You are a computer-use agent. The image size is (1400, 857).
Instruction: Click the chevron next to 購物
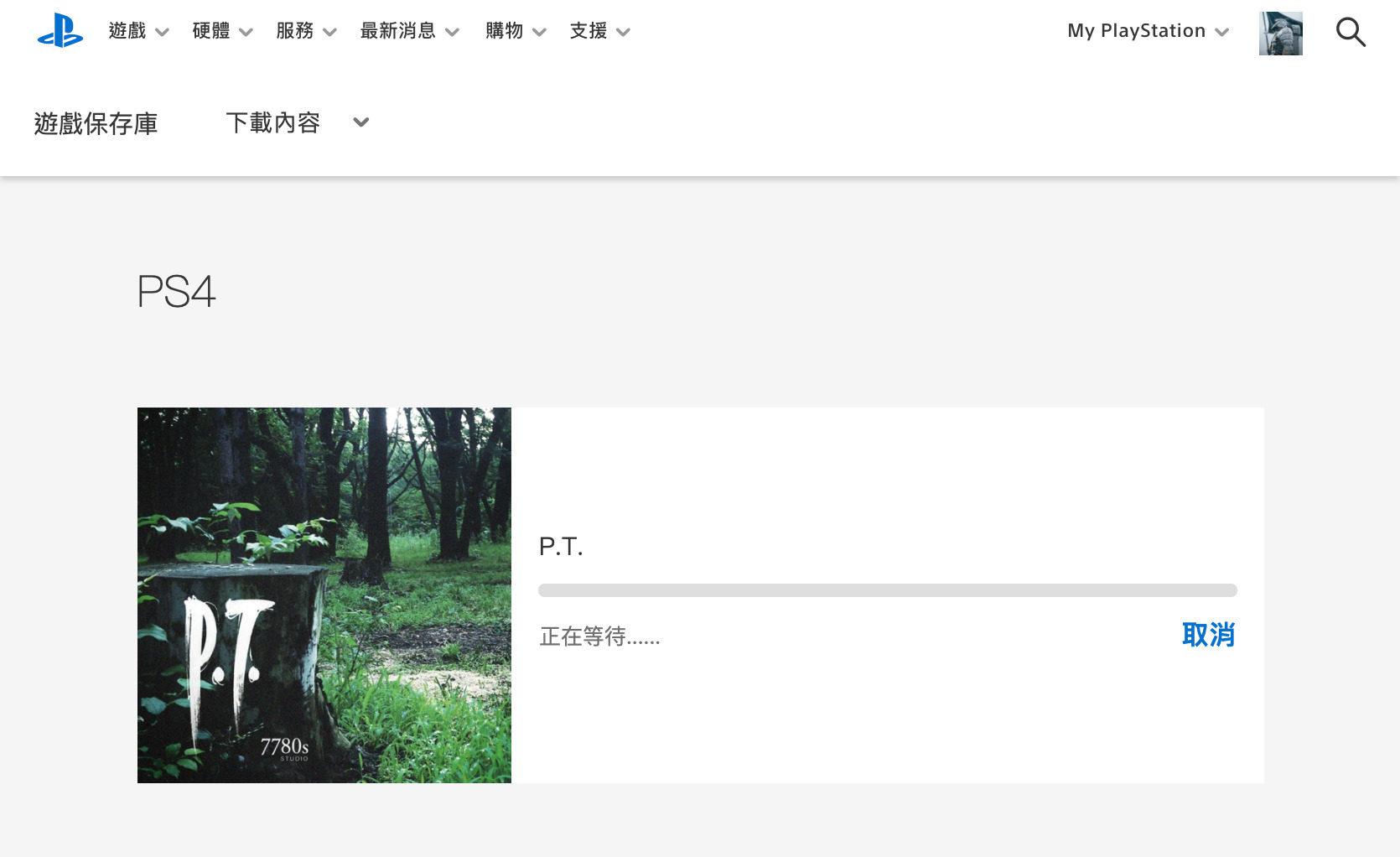point(539,33)
